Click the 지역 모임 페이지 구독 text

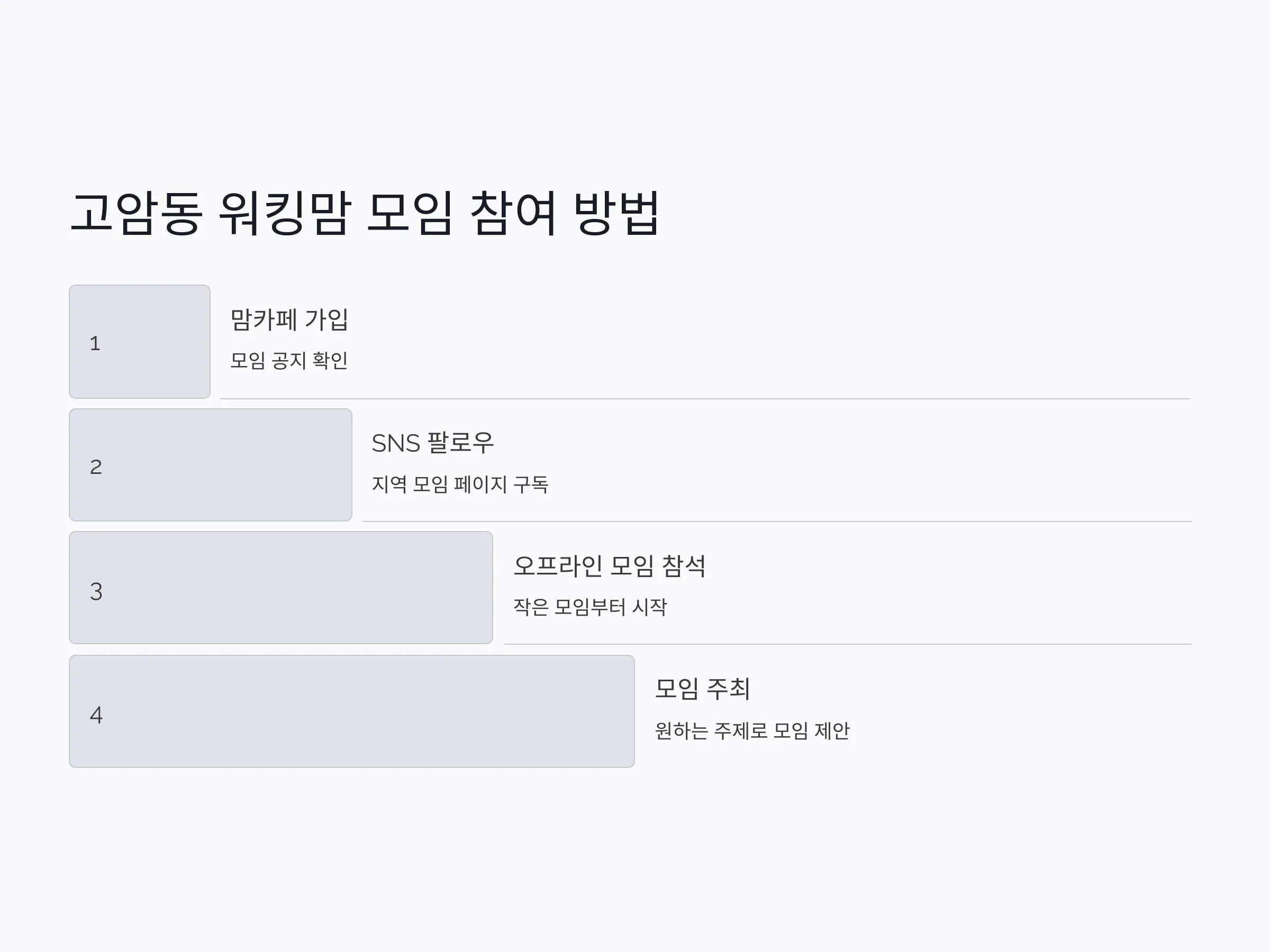460,484
